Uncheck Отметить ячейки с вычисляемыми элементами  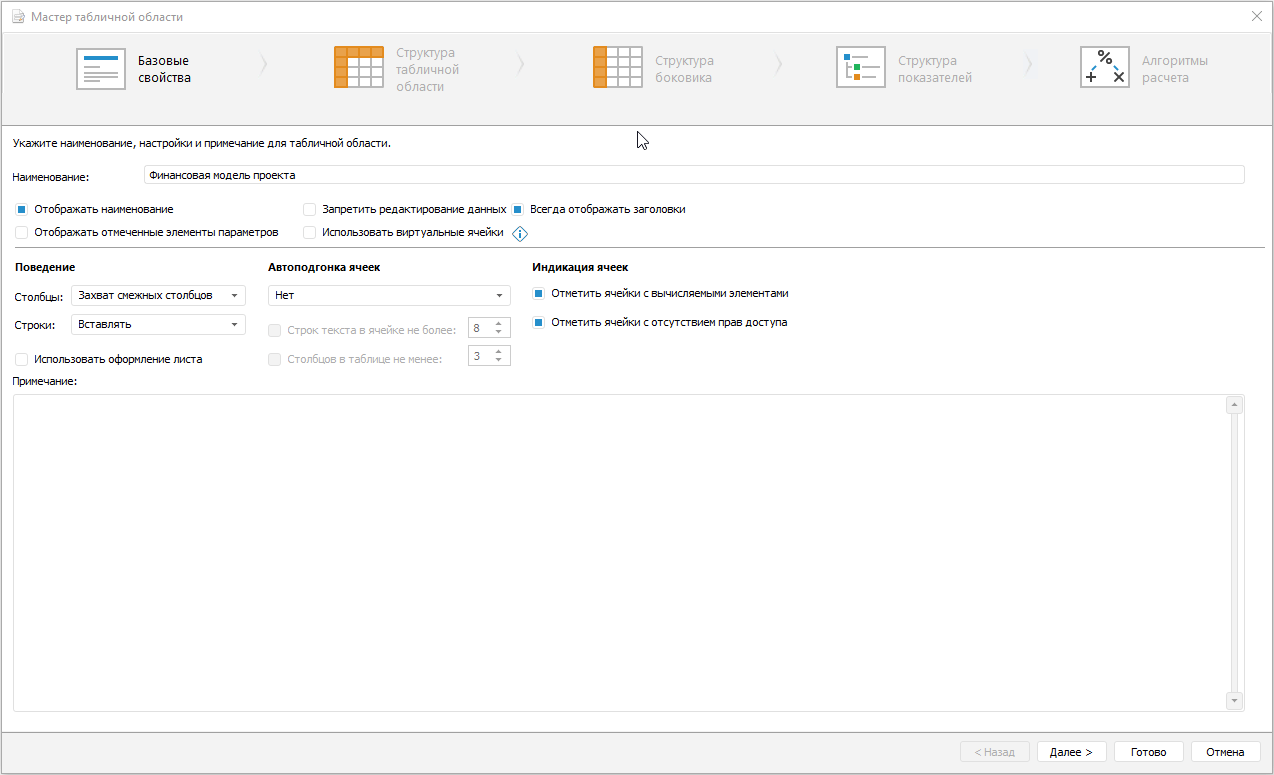coord(538,294)
